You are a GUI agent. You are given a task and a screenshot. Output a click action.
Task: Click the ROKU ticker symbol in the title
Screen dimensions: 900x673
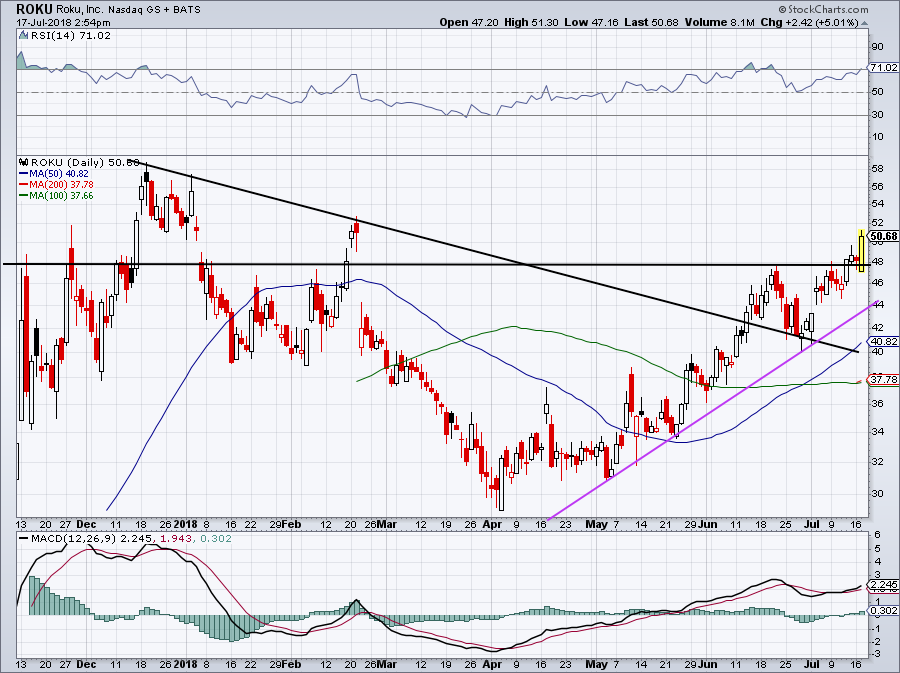coord(35,9)
